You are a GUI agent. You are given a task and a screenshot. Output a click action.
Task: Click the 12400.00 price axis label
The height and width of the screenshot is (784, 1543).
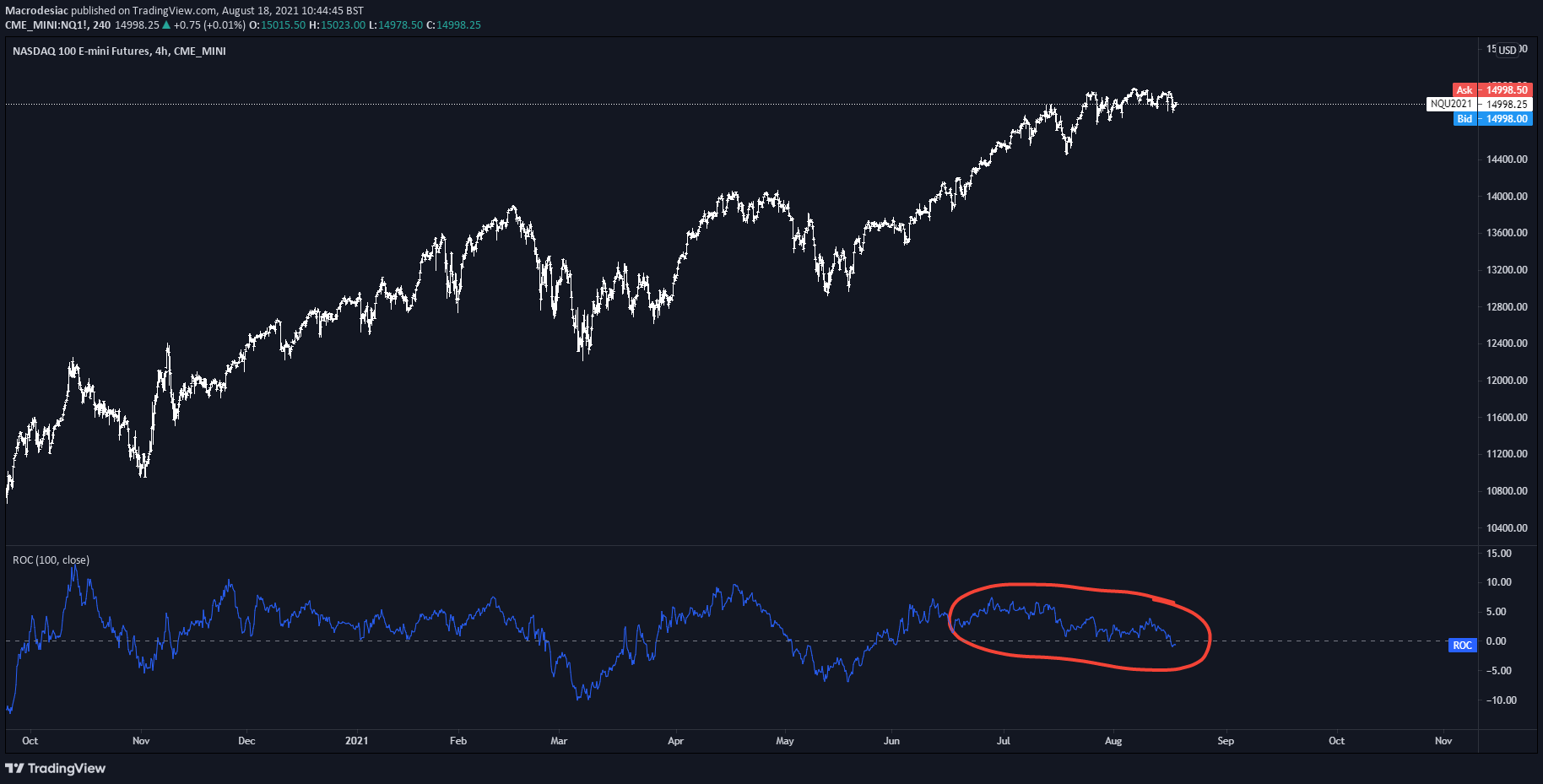pos(1507,343)
